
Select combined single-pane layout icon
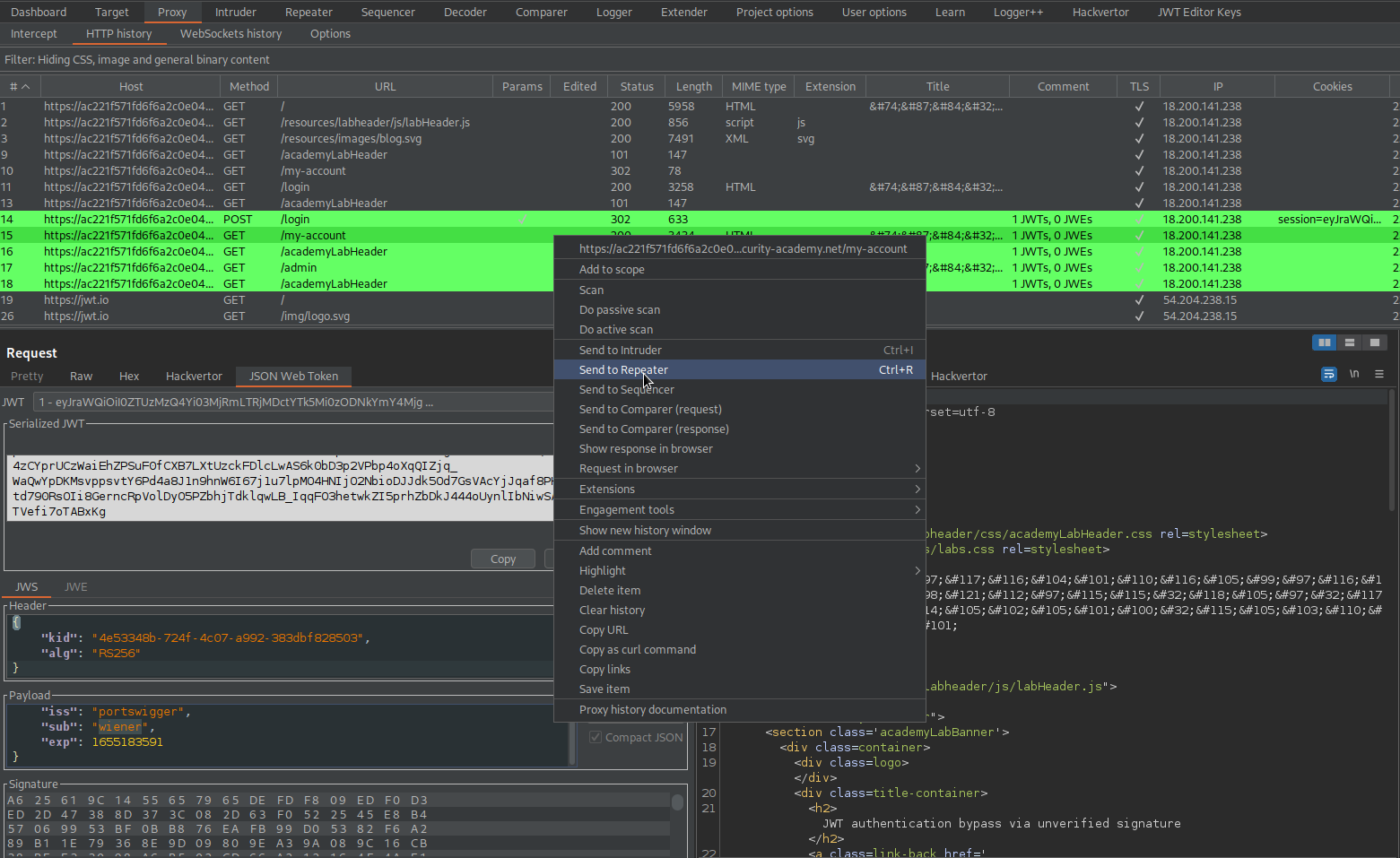click(x=1374, y=342)
